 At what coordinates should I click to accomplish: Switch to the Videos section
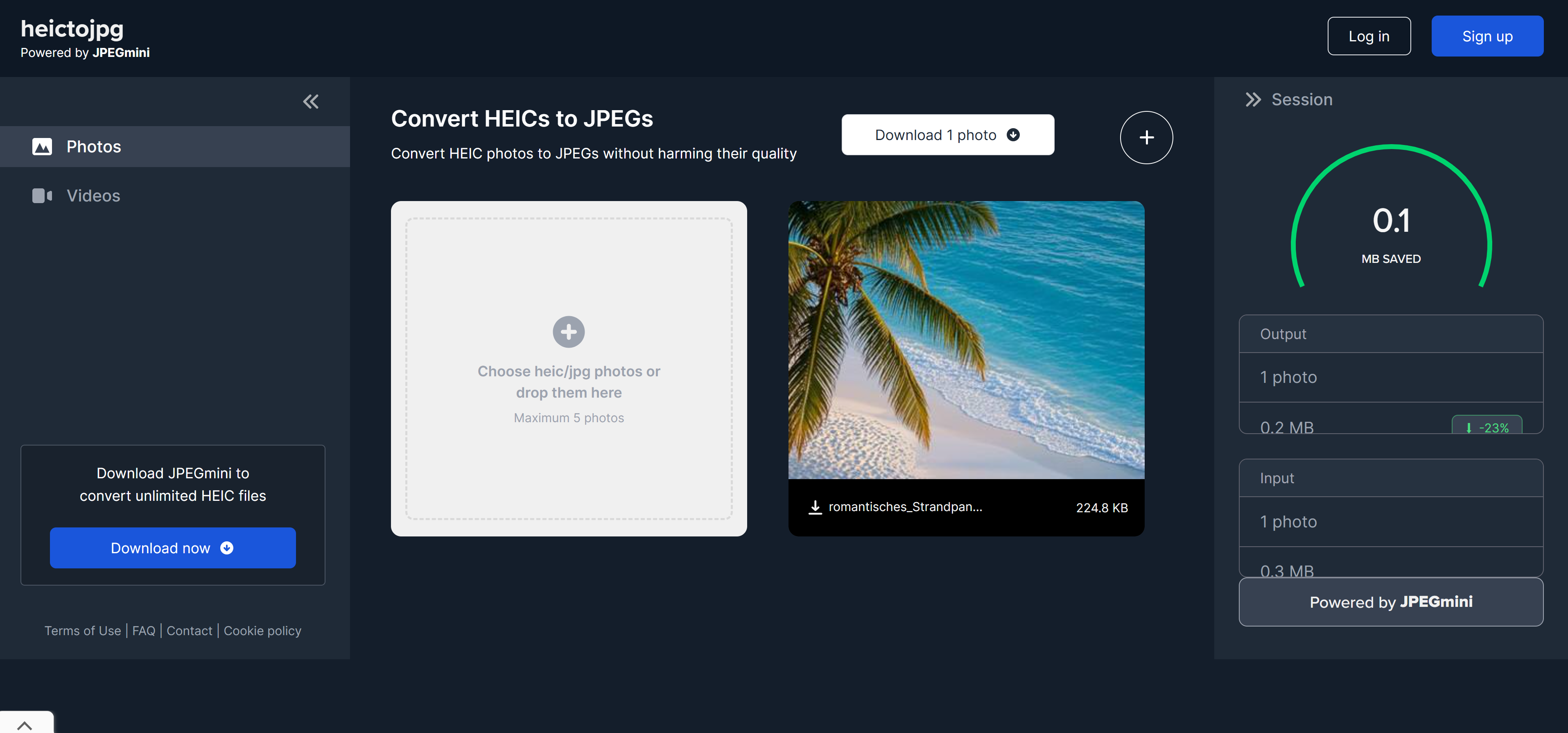coord(93,195)
